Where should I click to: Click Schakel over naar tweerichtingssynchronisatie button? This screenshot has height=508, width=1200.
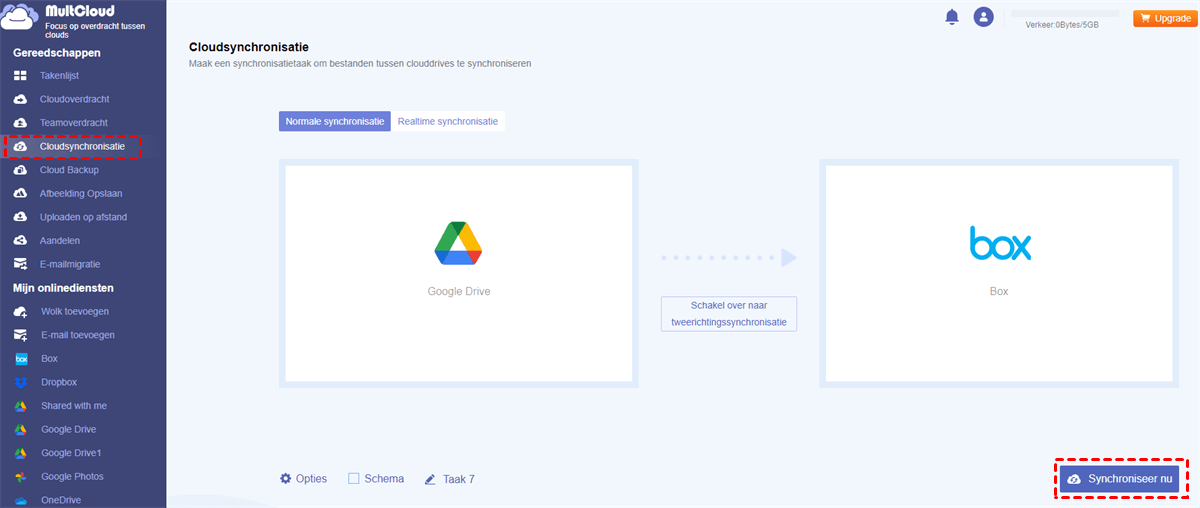[729, 314]
